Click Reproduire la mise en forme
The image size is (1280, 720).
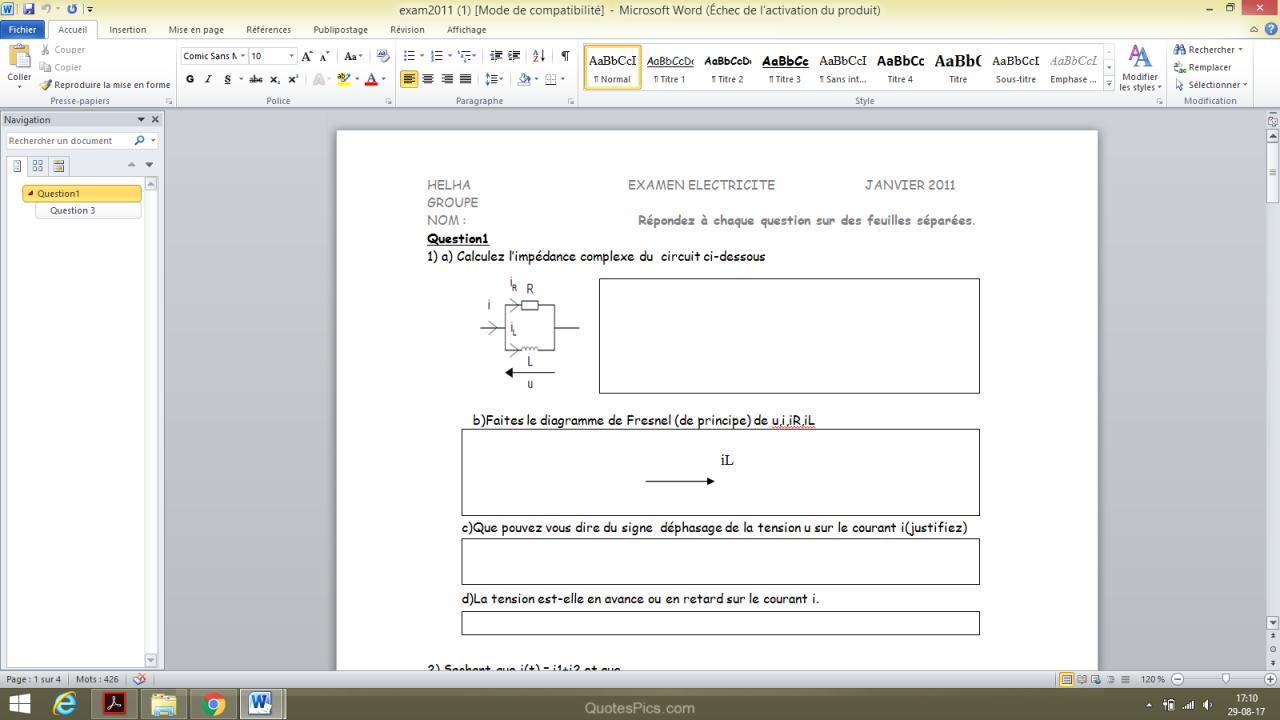[104, 85]
